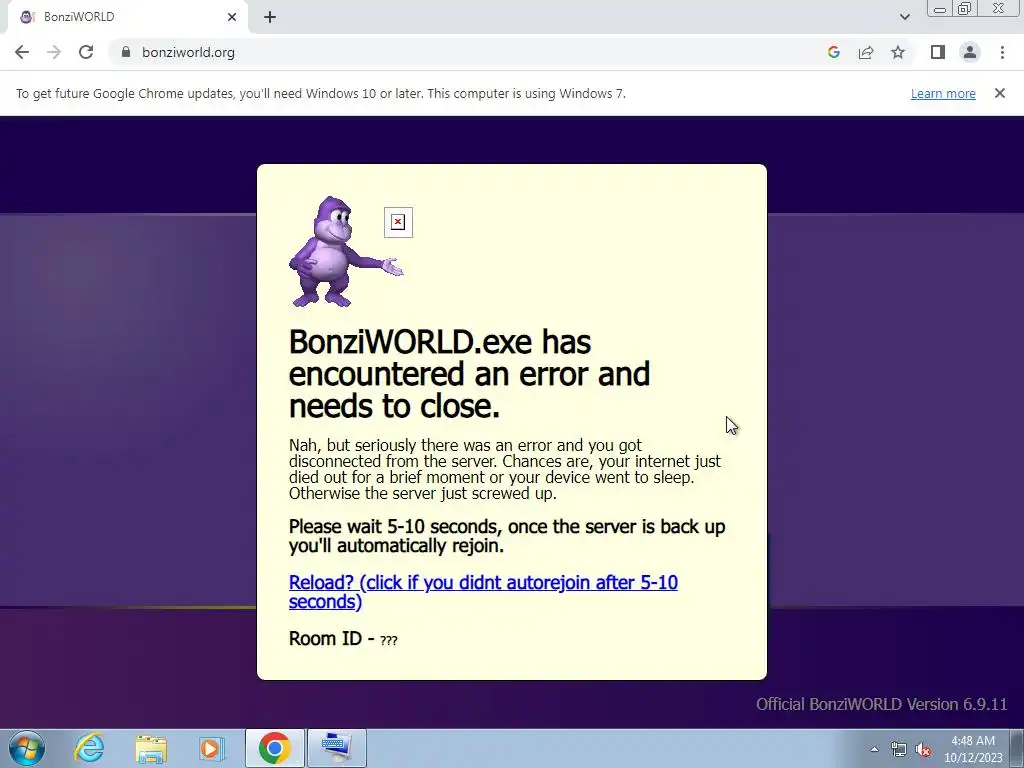Screen dimensions: 1024x768
Task: Click the Room ID ??? text
Action: tap(343, 638)
